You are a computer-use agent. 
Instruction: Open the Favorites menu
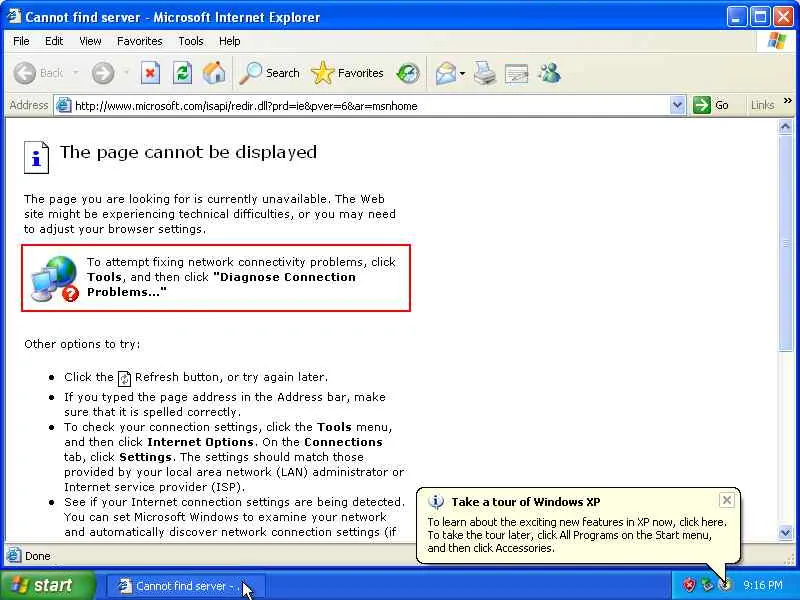[x=139, y=41]
